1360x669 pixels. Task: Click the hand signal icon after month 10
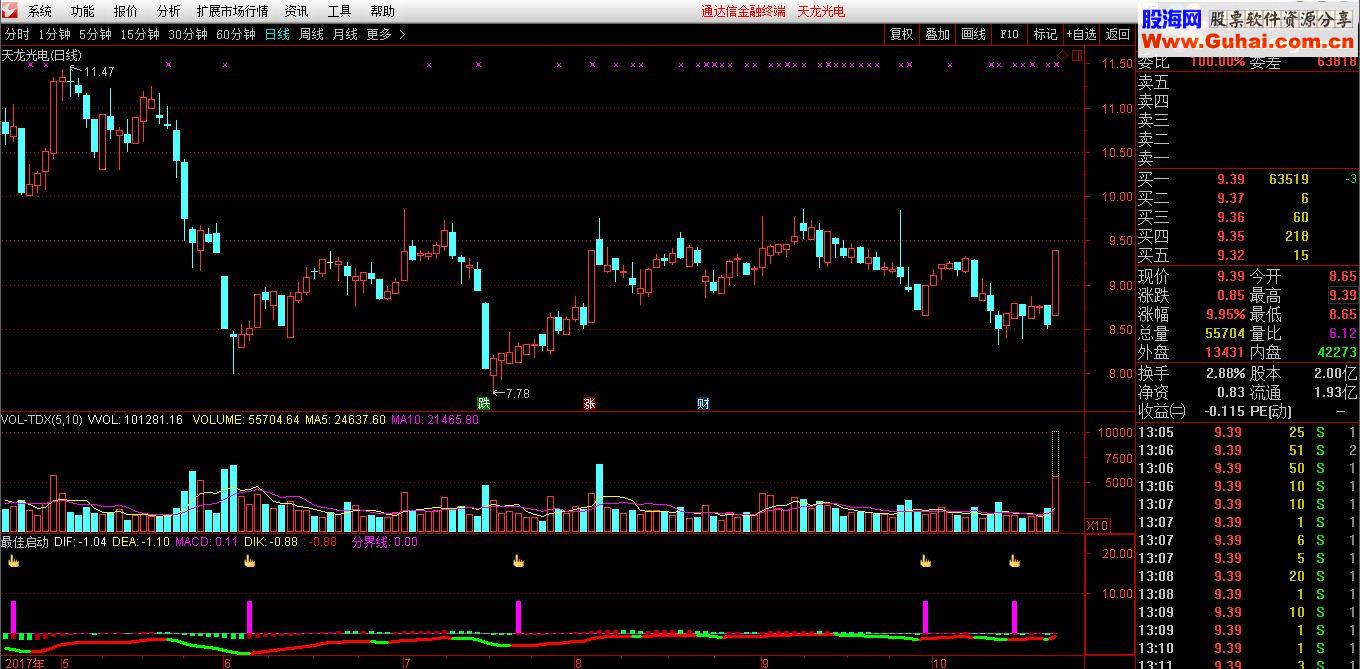click(1014, 561)
